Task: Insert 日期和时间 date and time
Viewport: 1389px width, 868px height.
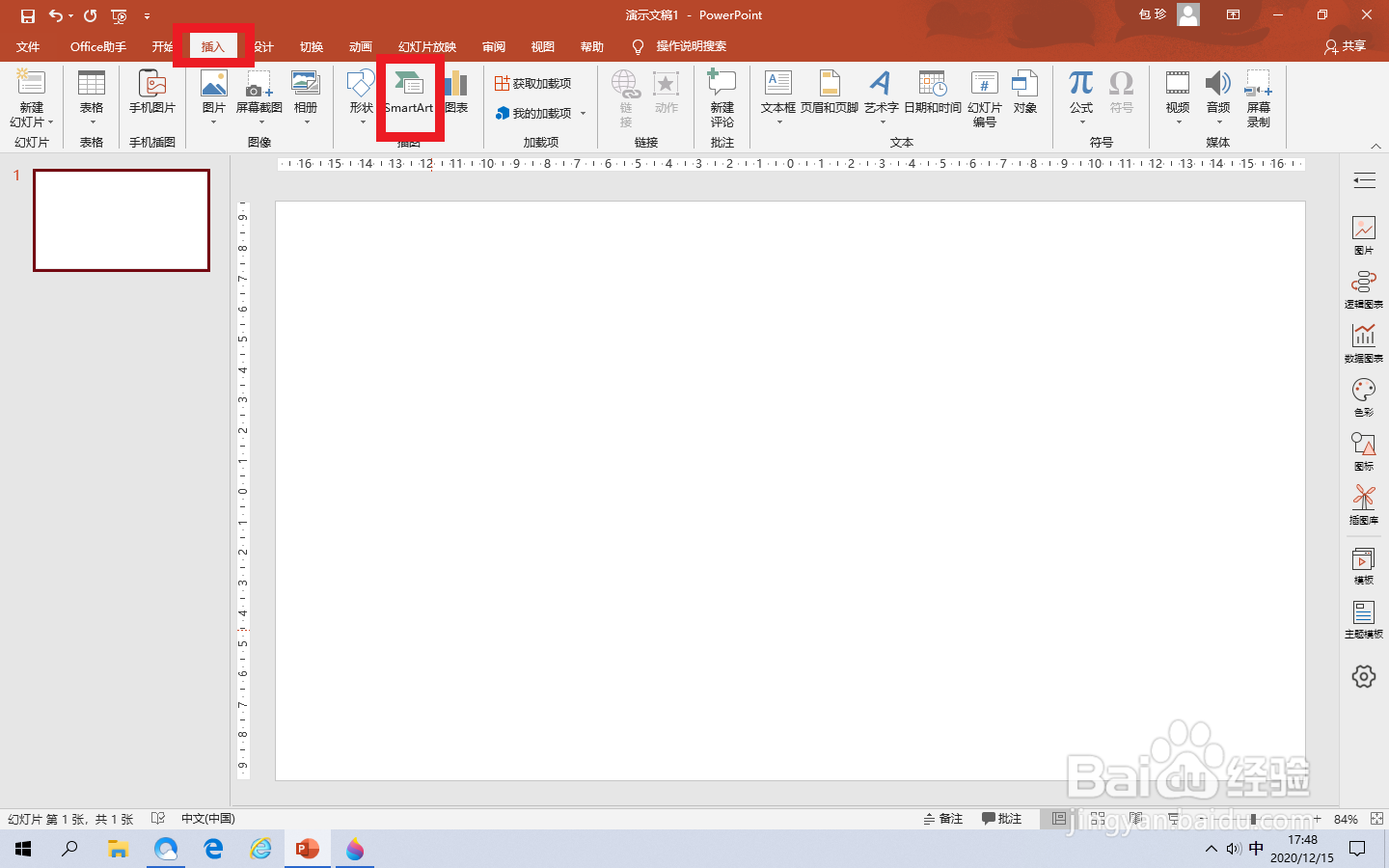Action: pyautogui.click(x=933, y=94)
